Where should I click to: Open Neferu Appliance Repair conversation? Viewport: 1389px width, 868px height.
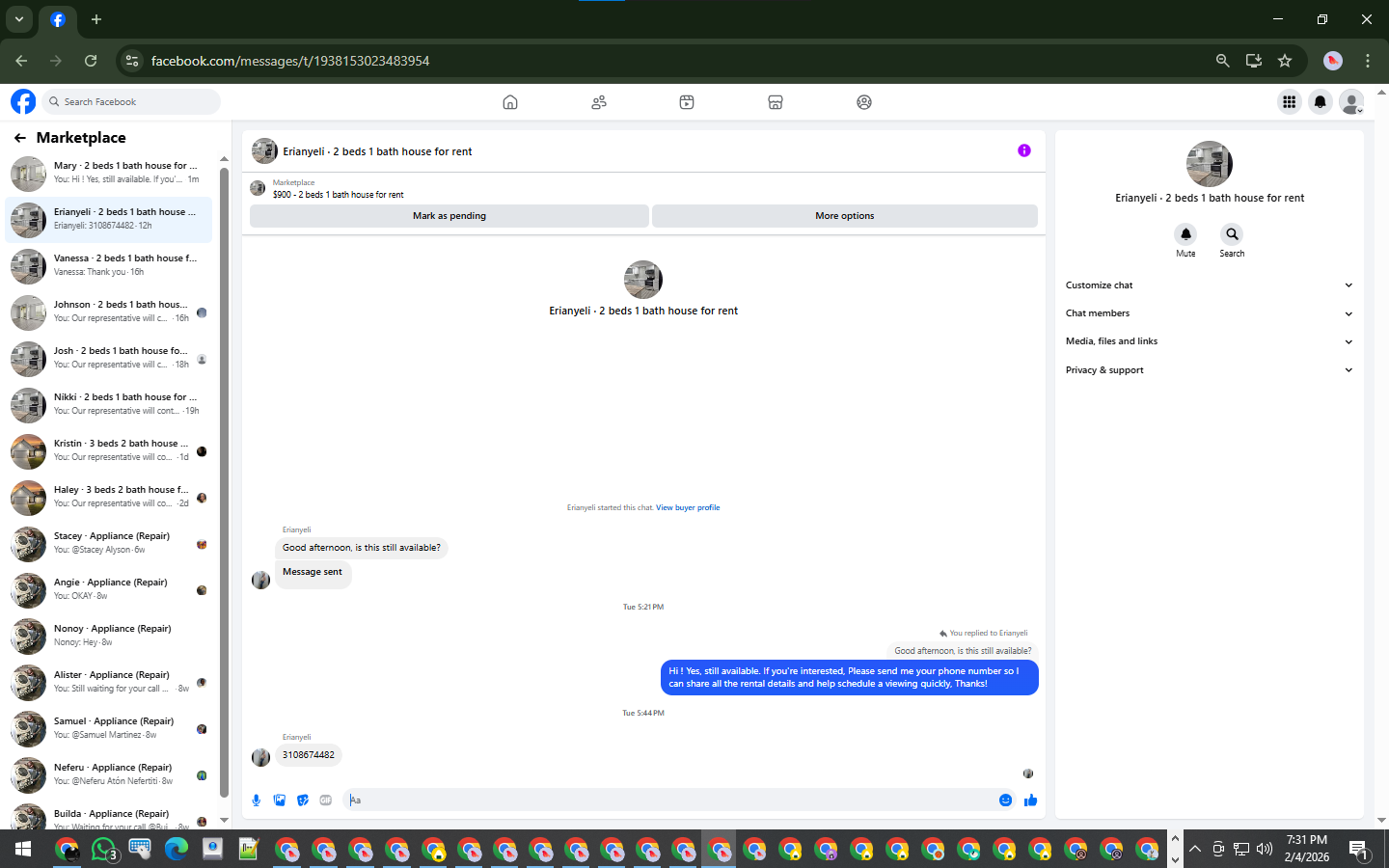pos(108,775)
